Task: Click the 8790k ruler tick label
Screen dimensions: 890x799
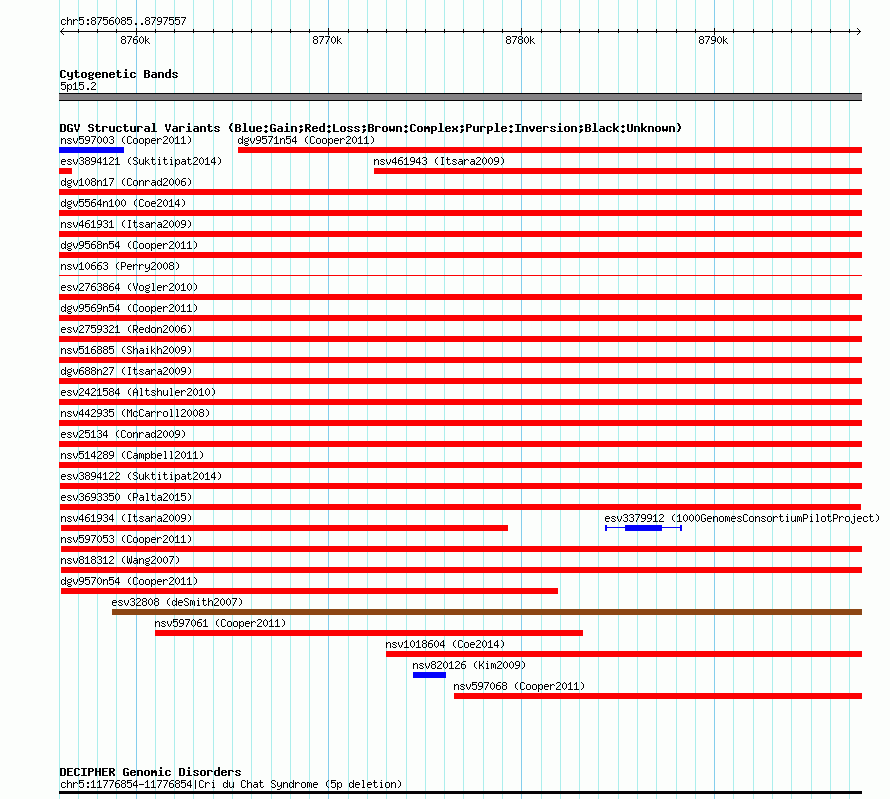Action: pos(713,40)
